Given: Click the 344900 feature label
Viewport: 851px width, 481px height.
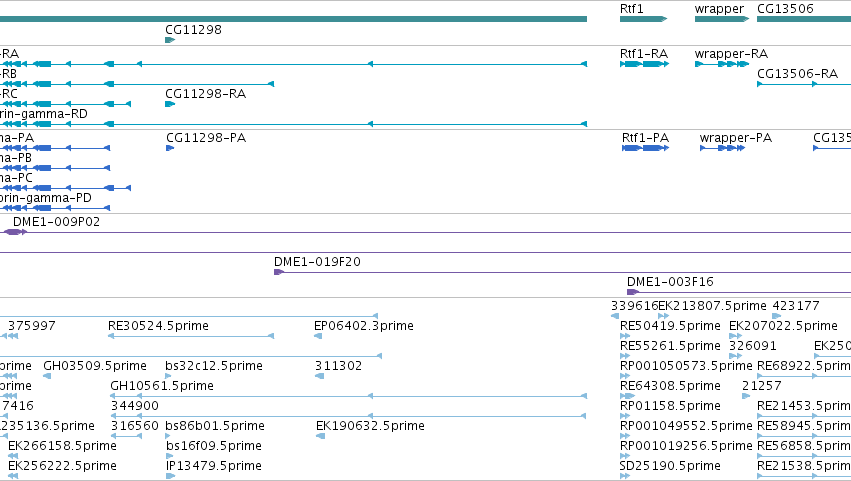Looking at the screenshot, I should tap(135, 407).
